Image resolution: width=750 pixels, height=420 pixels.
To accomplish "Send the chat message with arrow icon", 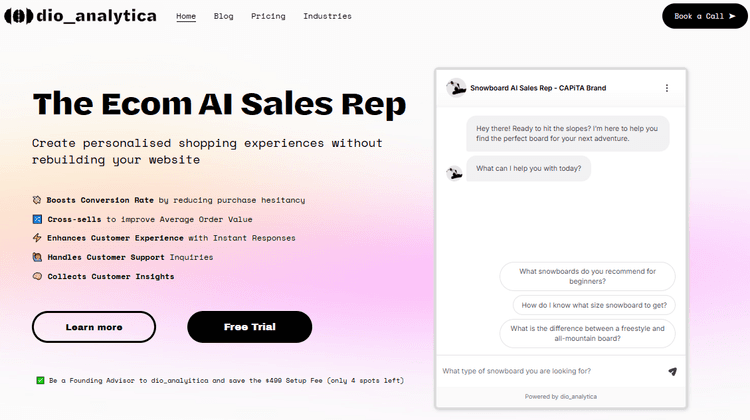I will tap(672, 371).
